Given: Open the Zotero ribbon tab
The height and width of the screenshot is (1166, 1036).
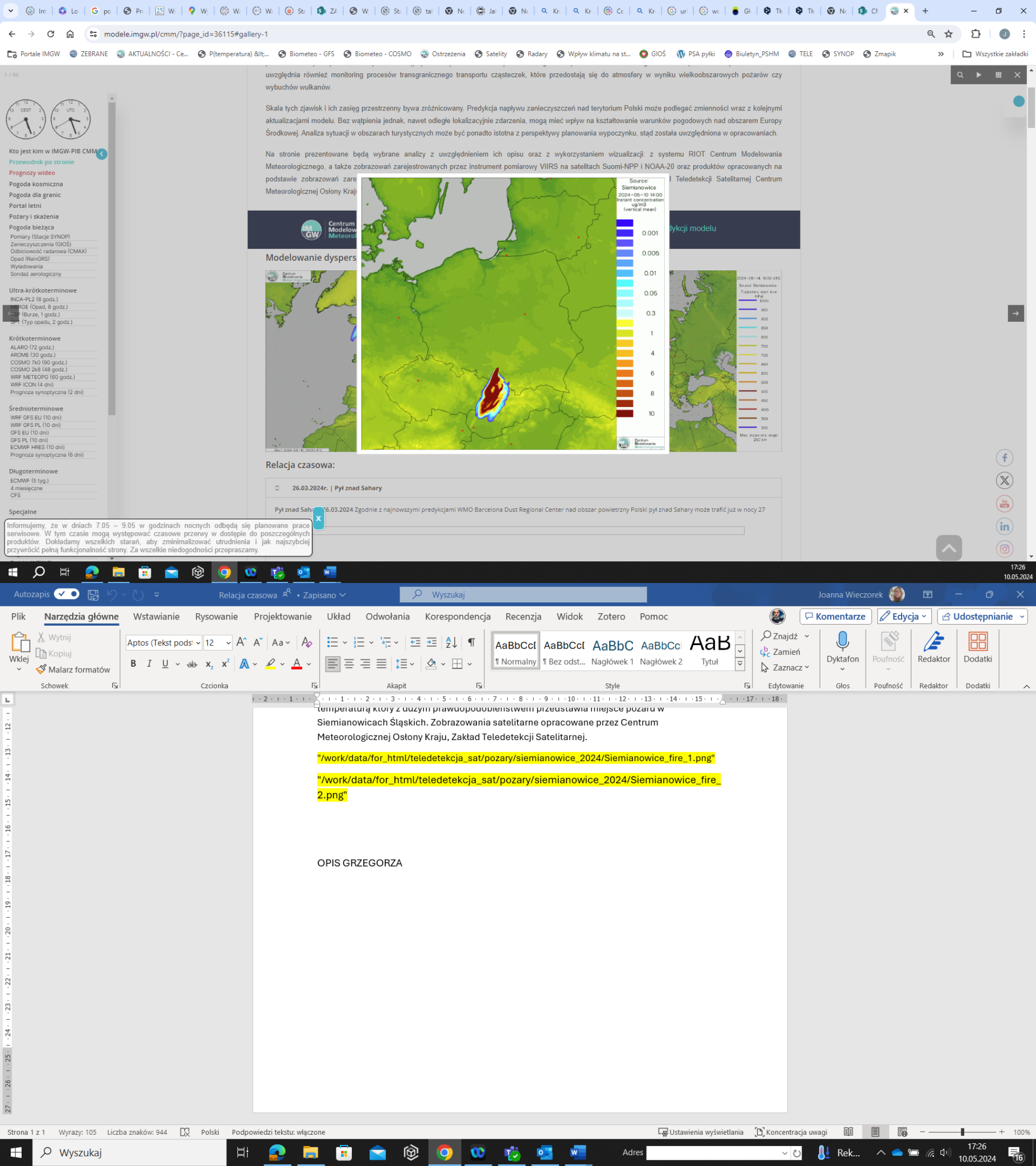Looking at the screenshot, I should 611,616.
